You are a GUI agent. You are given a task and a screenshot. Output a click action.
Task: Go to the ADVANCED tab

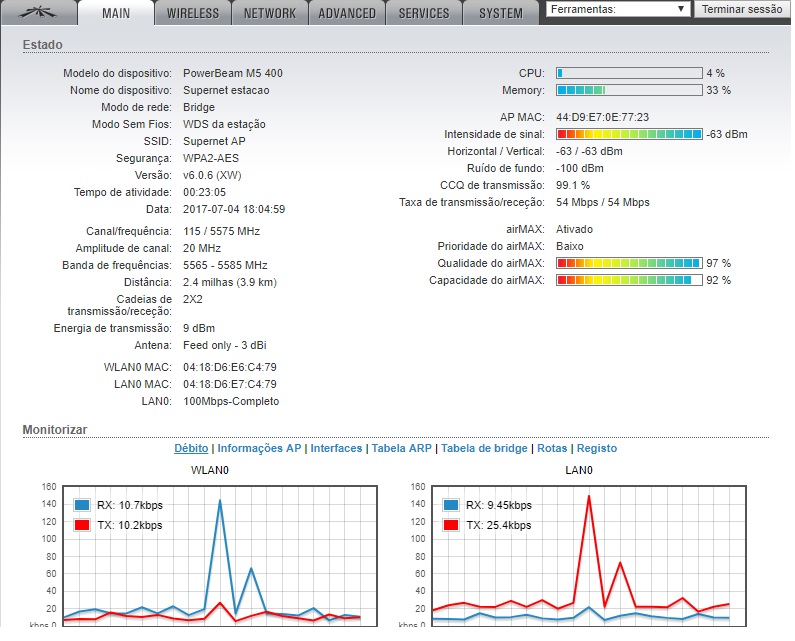tap(347, 13)
